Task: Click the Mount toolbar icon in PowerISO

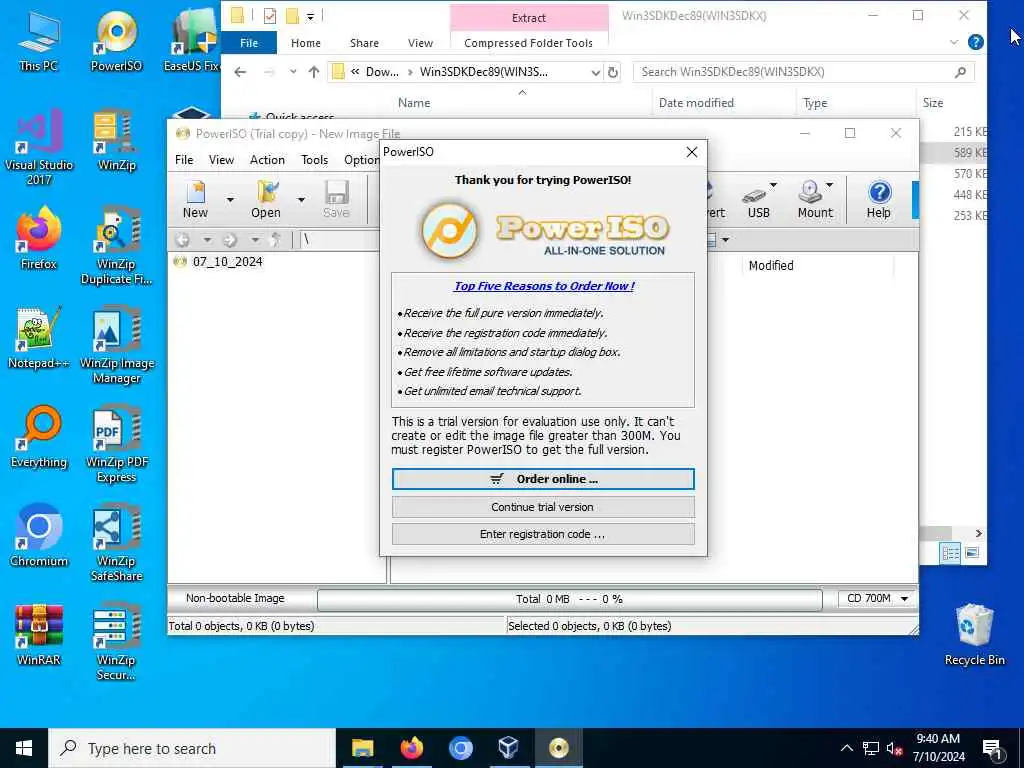Action: point(814,200)
